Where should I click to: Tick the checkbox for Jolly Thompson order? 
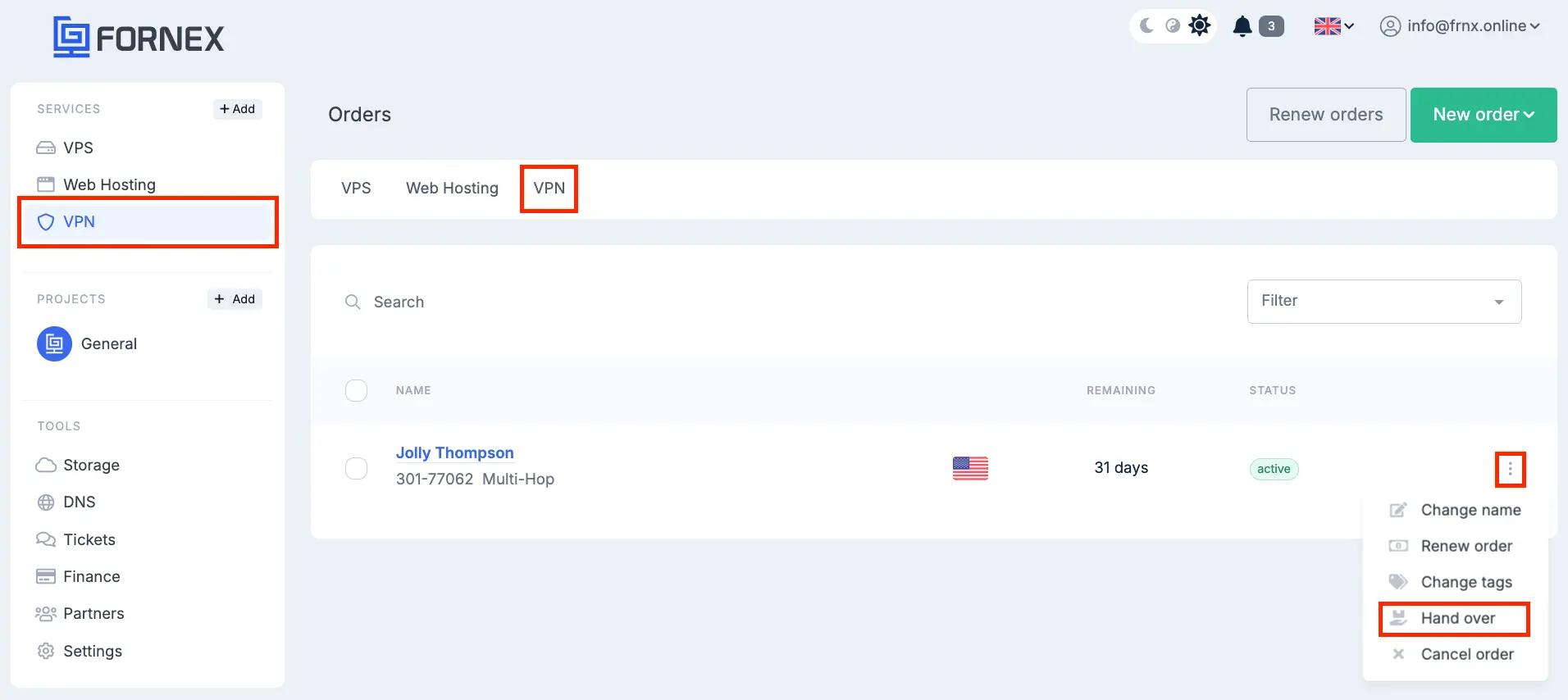click(357, 469)
